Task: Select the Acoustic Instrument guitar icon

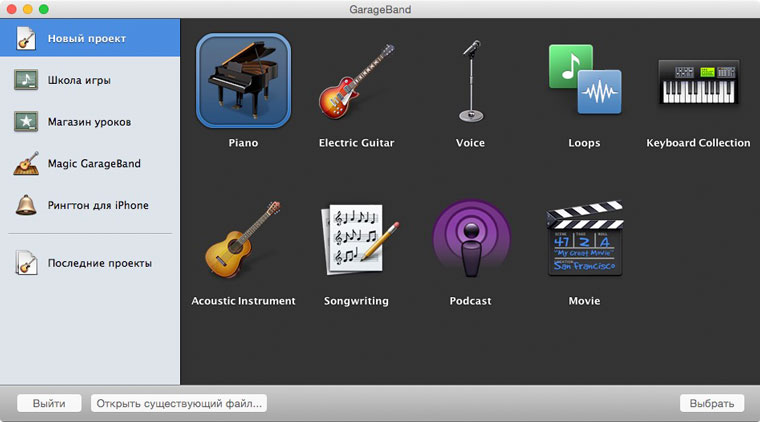Action: click(243, 239)
